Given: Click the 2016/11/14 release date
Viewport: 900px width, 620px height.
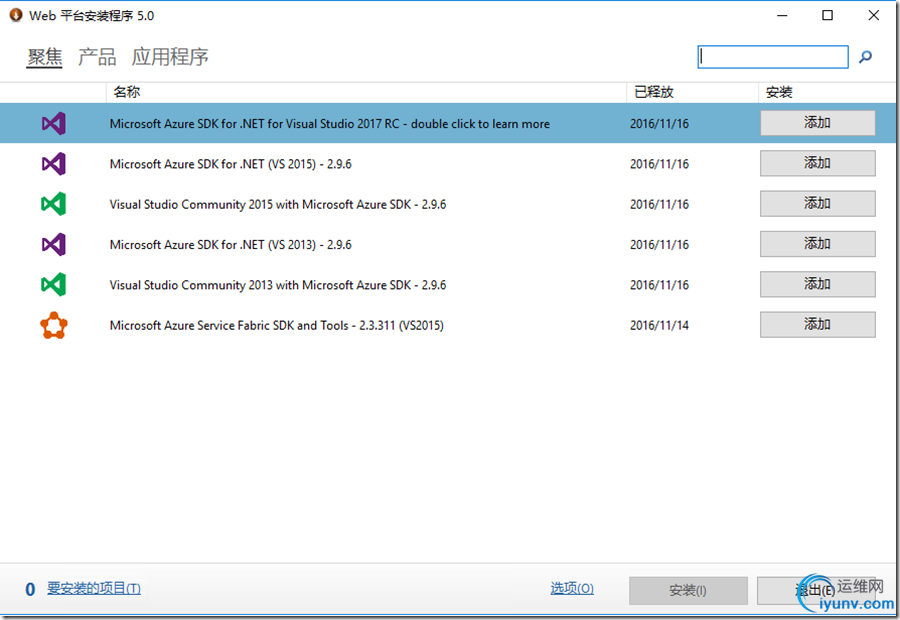Looking at the screenshot, I should tap(659, 326).
